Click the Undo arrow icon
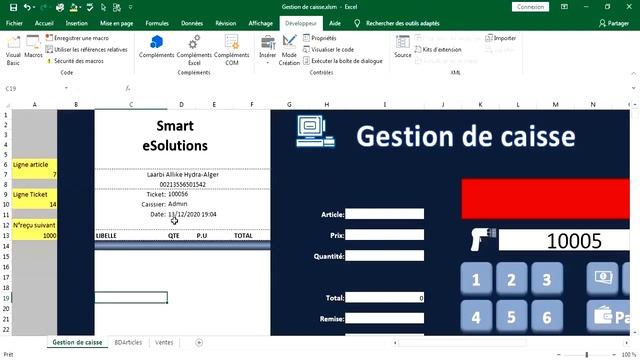The height and width of the screenshot is (360, 640). pos(27,7)
